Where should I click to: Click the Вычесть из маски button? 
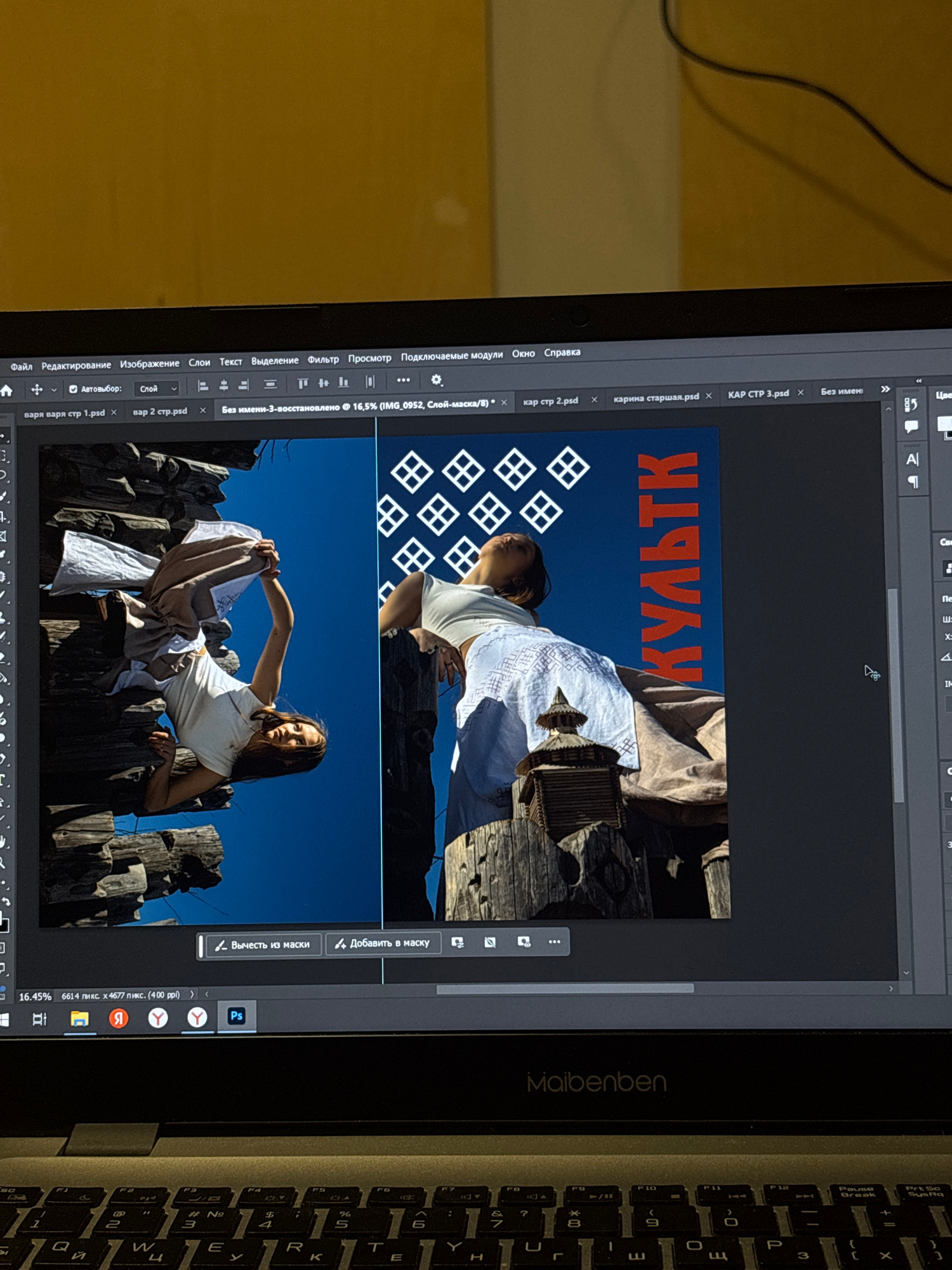263,945
